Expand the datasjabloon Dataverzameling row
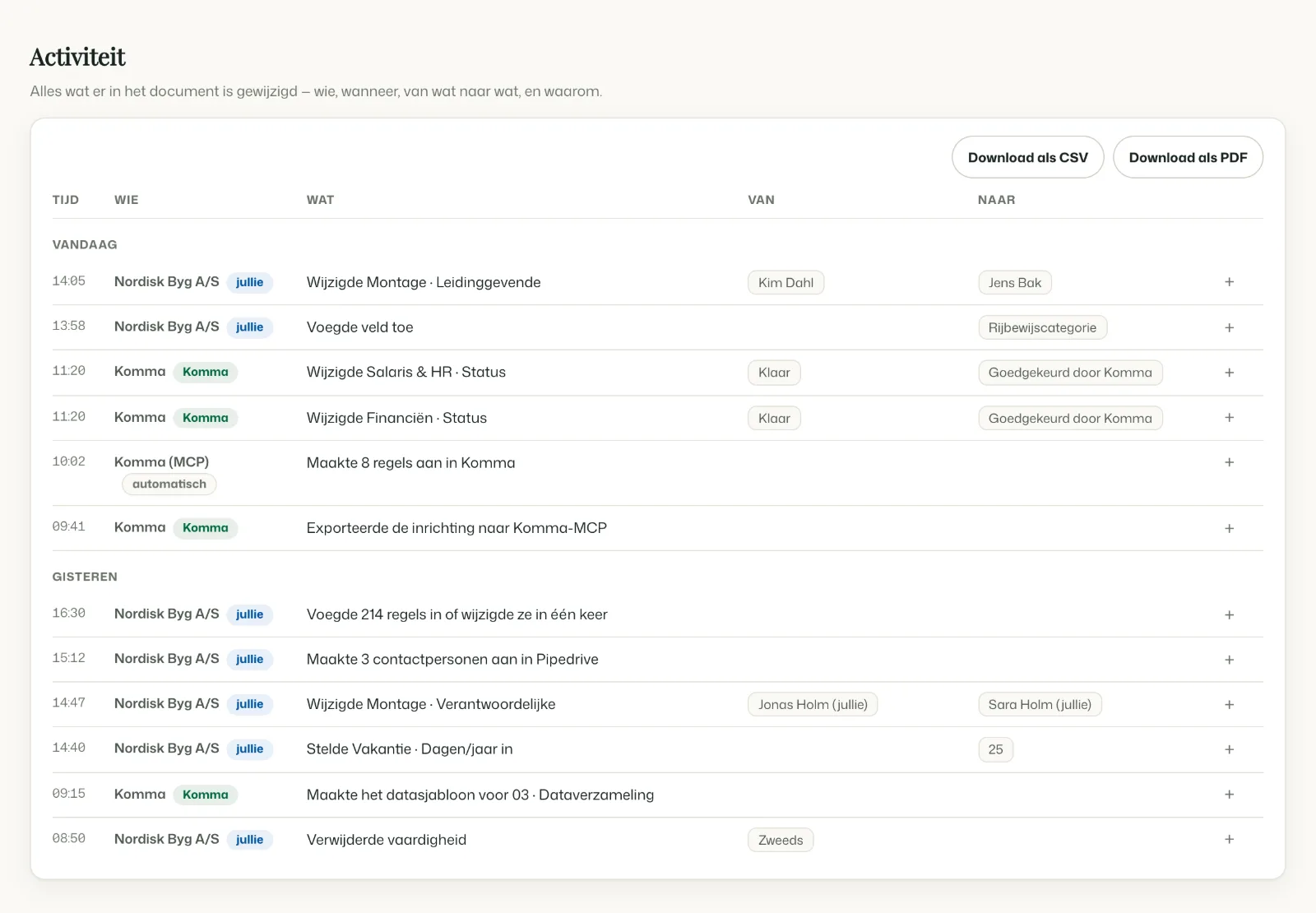Screen dimensions: 1316x913 point(1229,795)
